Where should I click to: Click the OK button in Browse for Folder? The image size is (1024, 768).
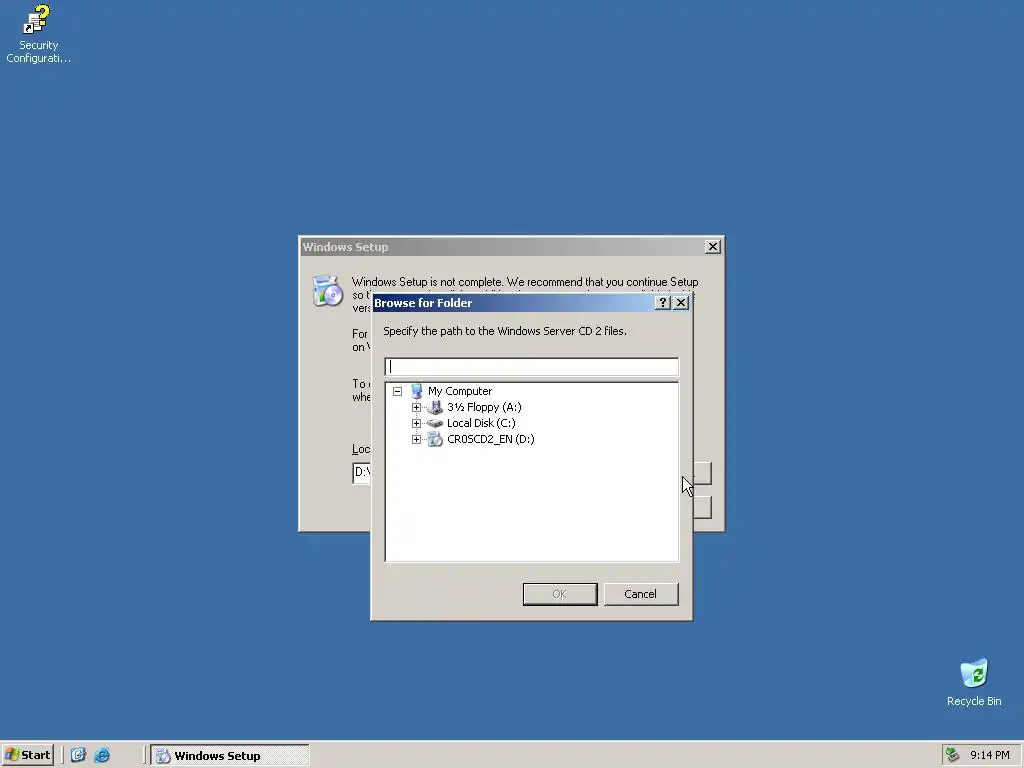click(x=560, y=594)
